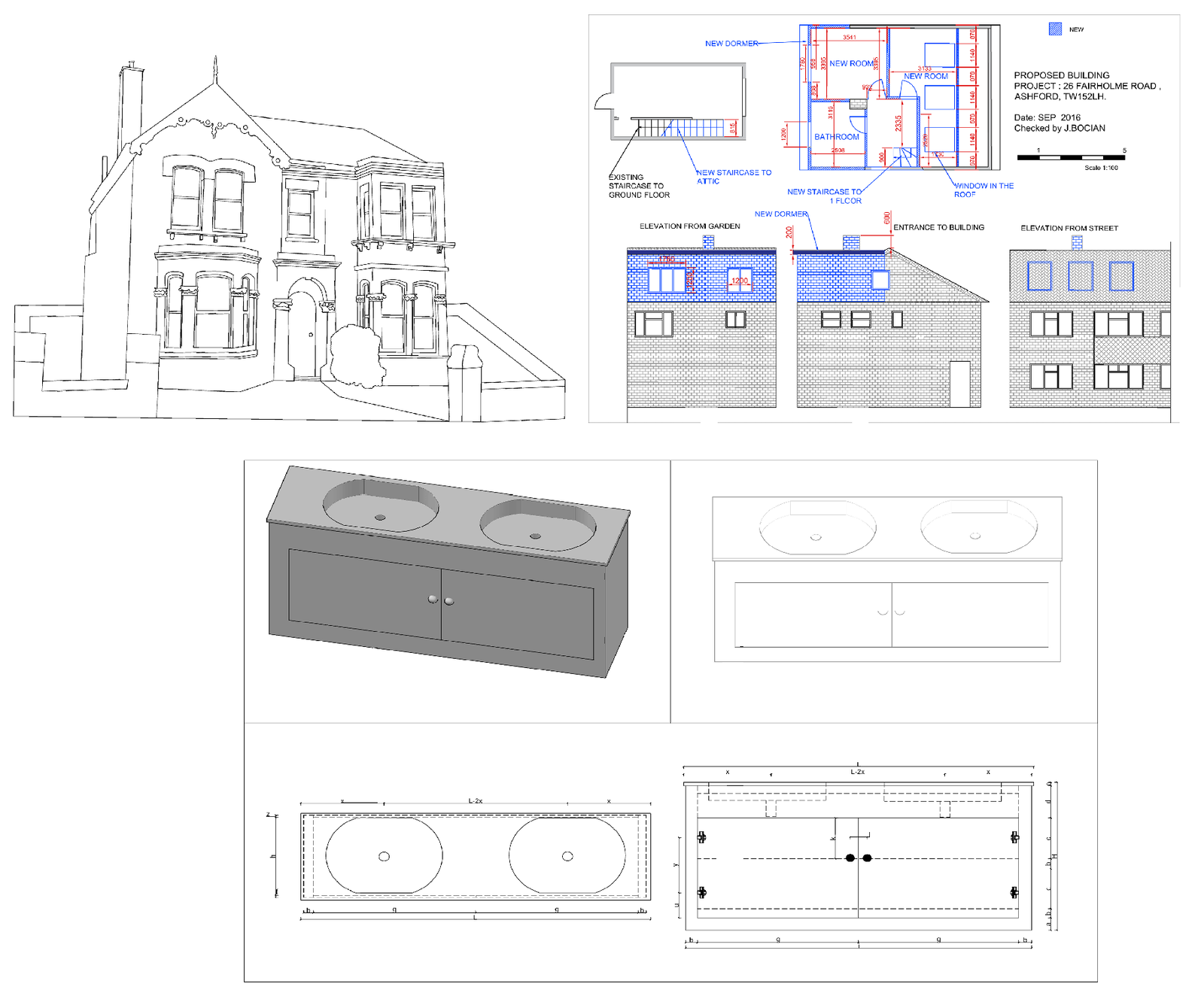Click 'NEW ROOM' label under dimension 3541
This screenshot has width=1204, height=1002.
click(852, 63)
